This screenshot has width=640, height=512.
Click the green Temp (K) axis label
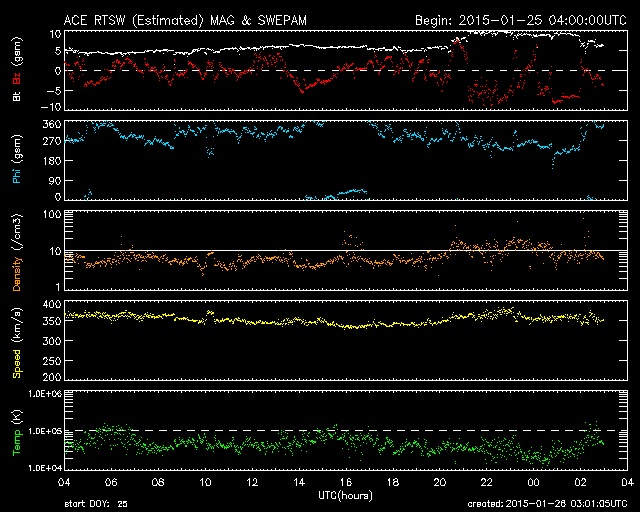17,433
